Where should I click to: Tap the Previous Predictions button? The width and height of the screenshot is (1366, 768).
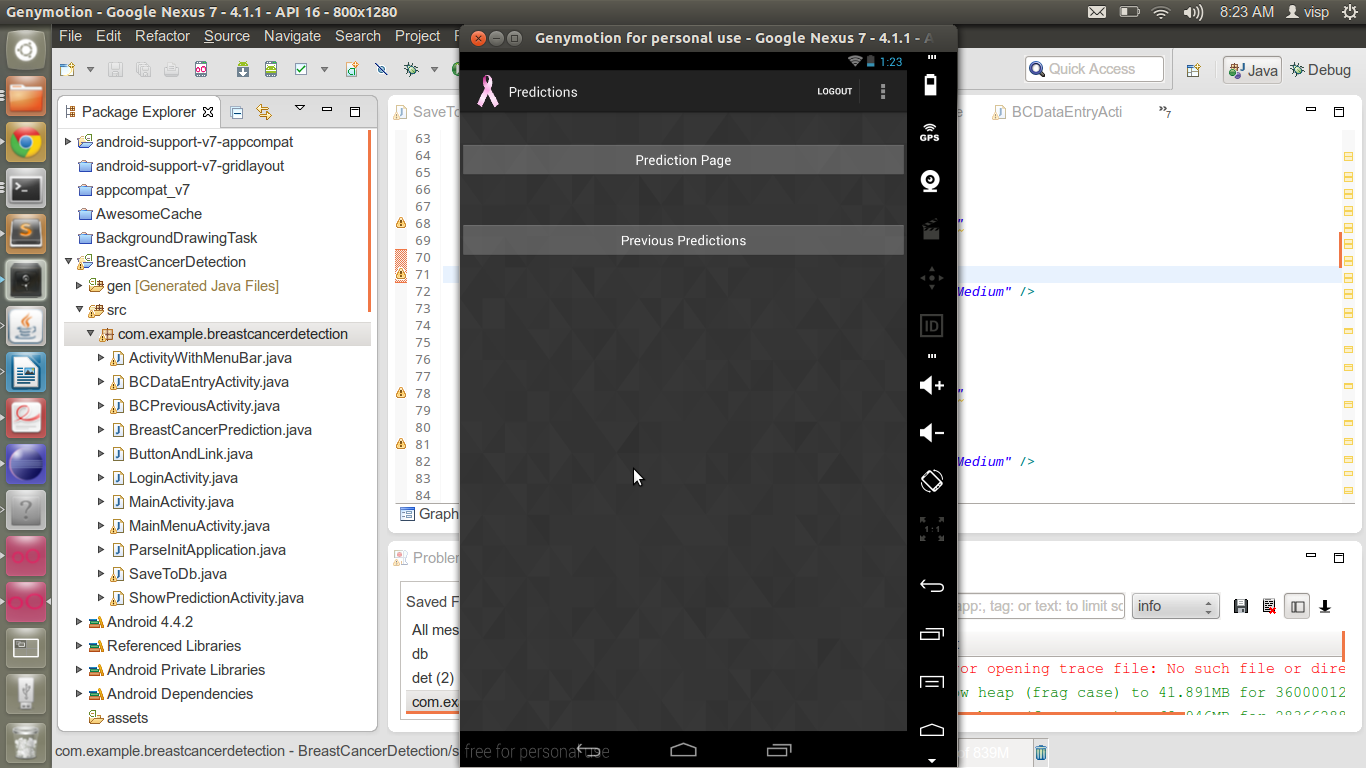(x=683, y=240)
